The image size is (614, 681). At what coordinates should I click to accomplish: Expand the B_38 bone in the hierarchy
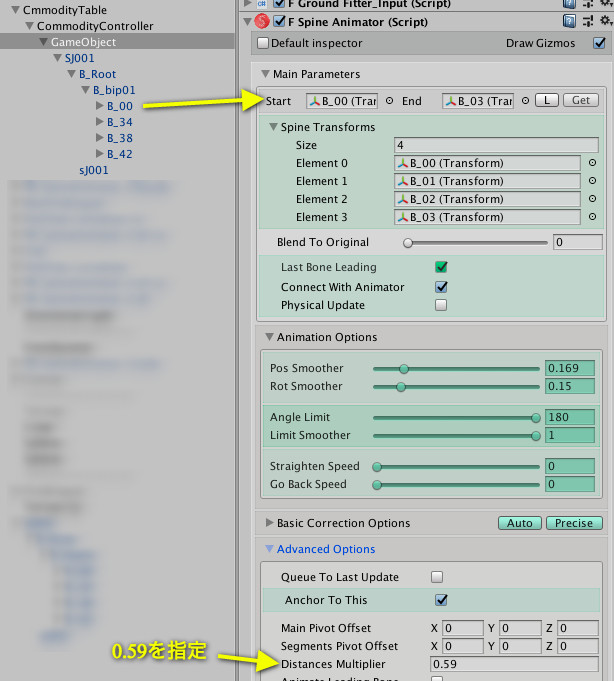pyautogui.click(x=99, y=138)
